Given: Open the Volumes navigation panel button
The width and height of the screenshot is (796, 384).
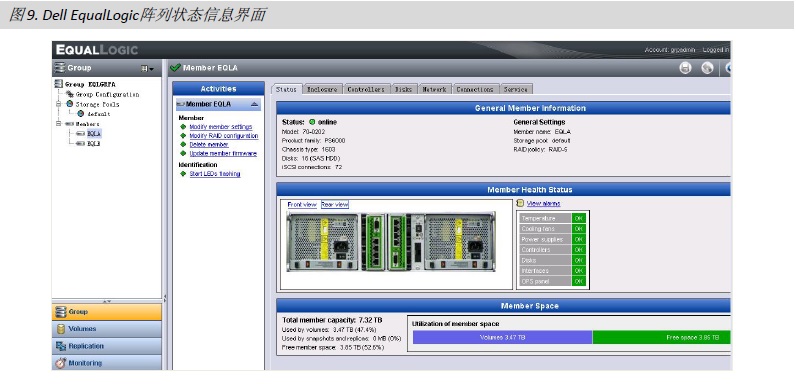Looking at the screenshot, I should pyautogui.click(x=107, y=329).
